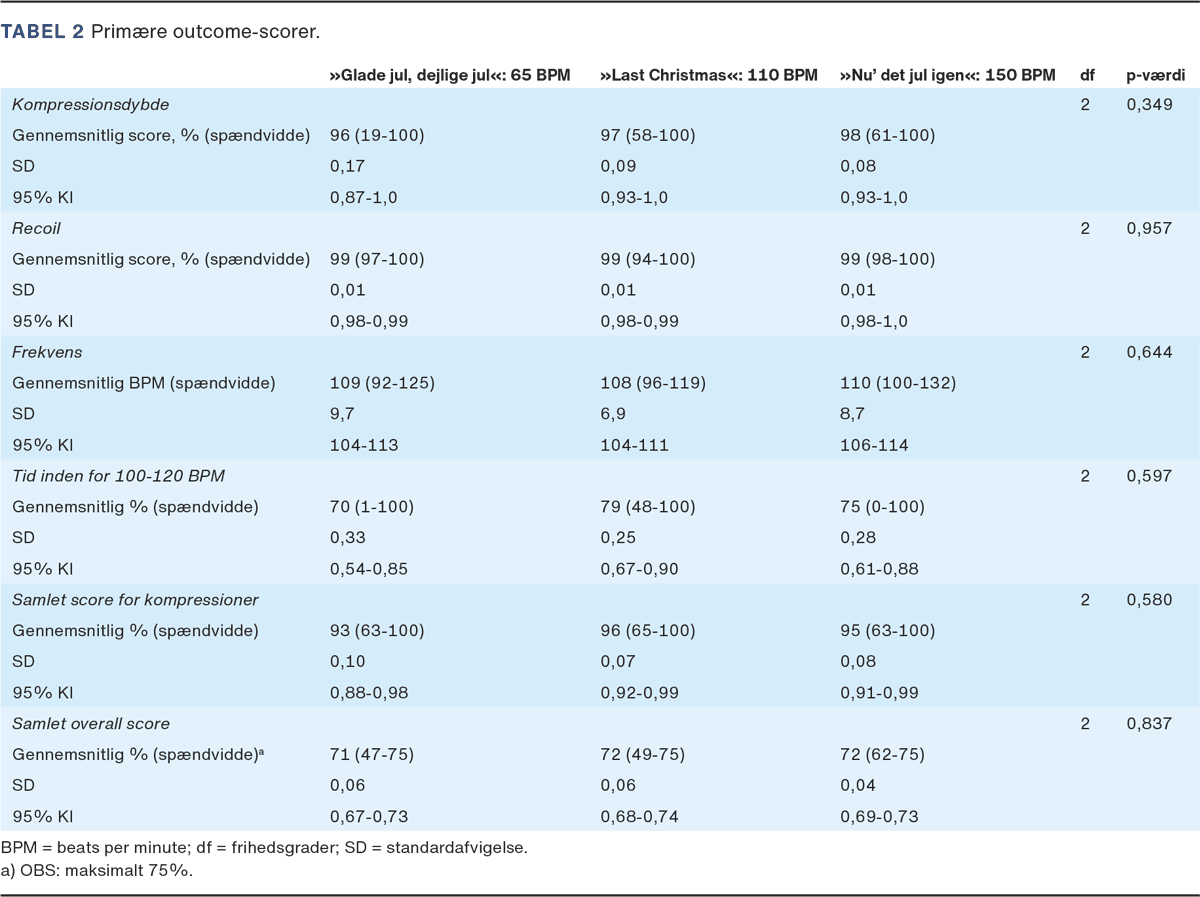Select the 'Recoil' section heading
Image resolution: width=1200 pixels, height=897 pixels.
pos(37,228)
